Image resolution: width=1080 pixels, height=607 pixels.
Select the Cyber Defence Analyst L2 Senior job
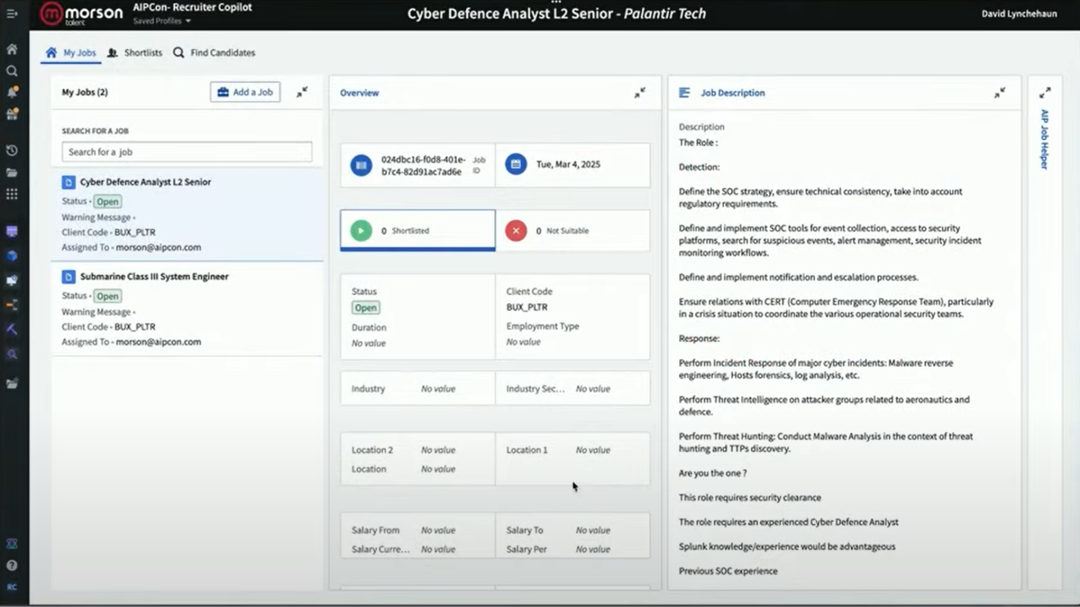tap(187, 214)
